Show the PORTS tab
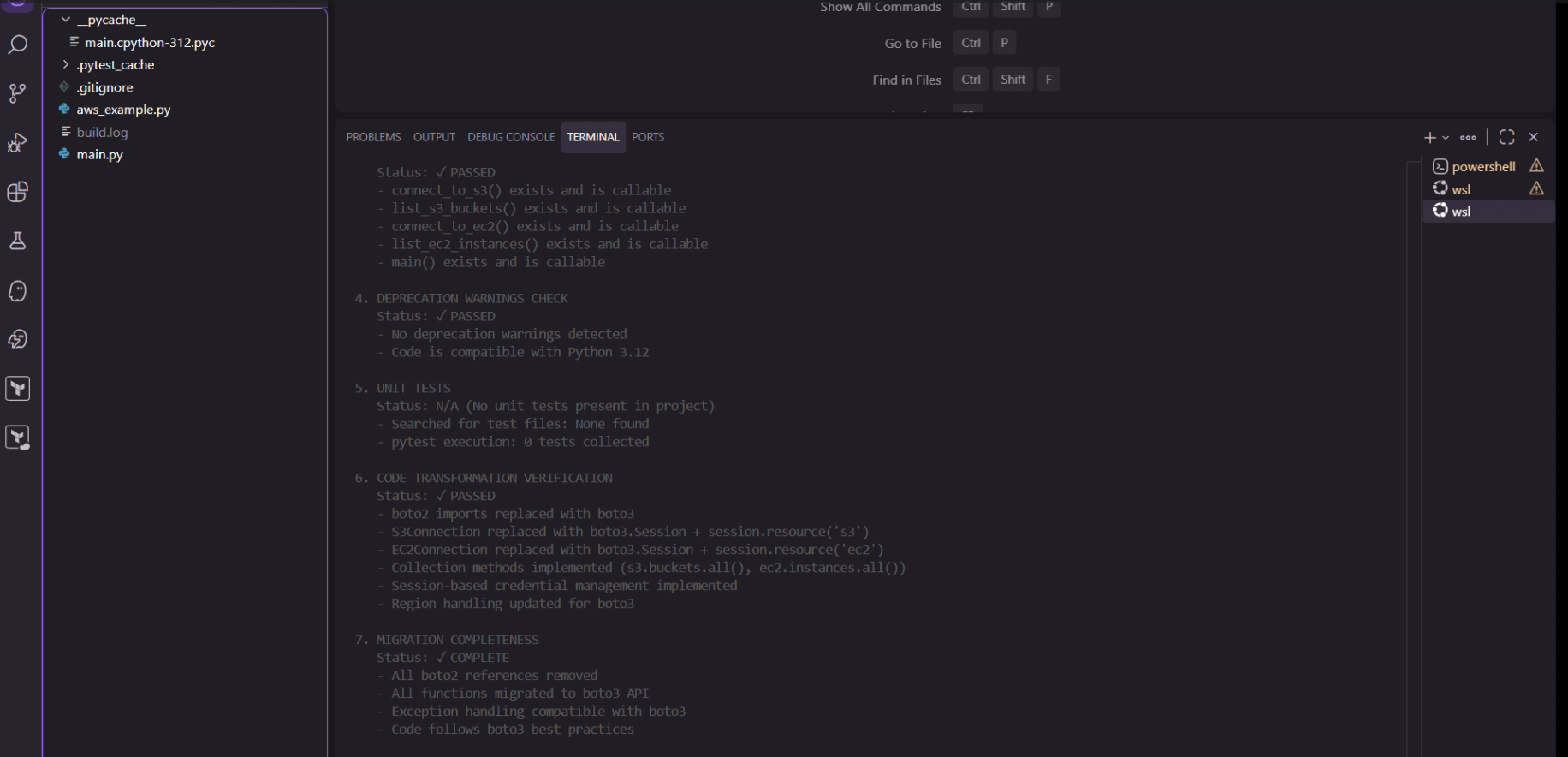 (648, 137)
